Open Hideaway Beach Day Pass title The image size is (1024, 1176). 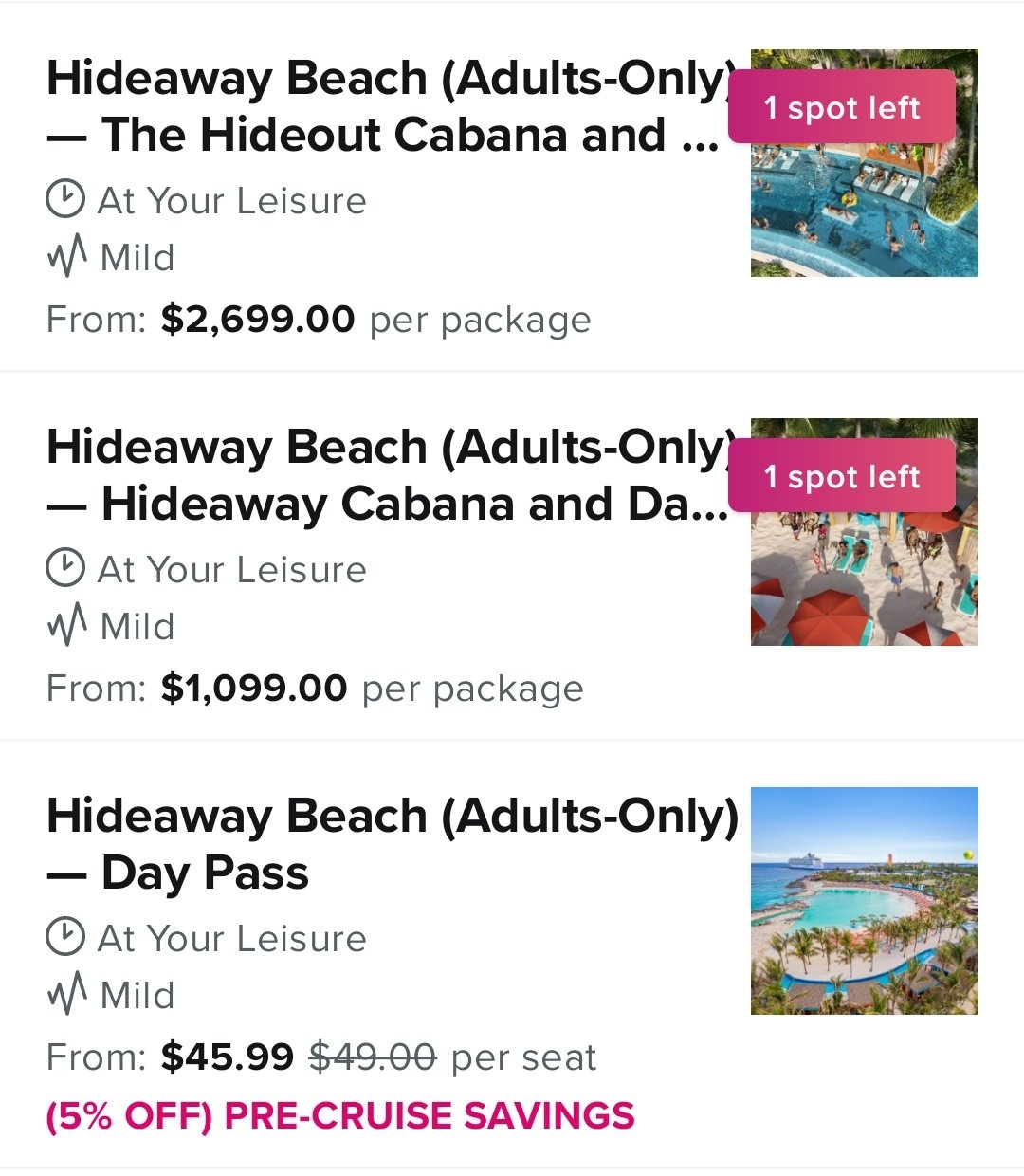coord(393,844)
